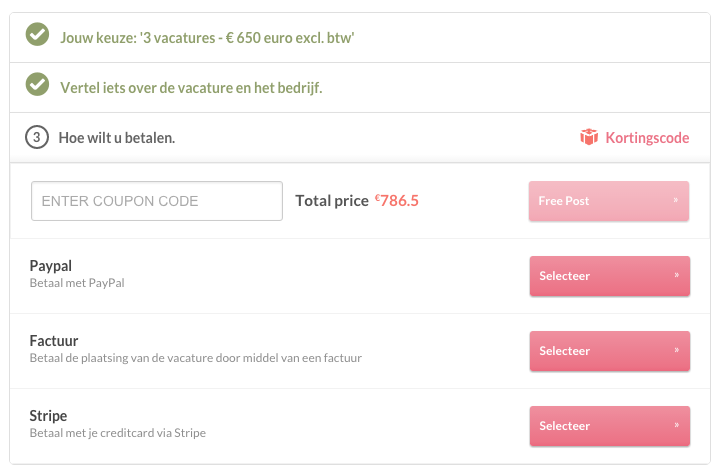Screen dimensions: 721x475
Task: Click the Factuur payment option title
Action: (54, 340)
